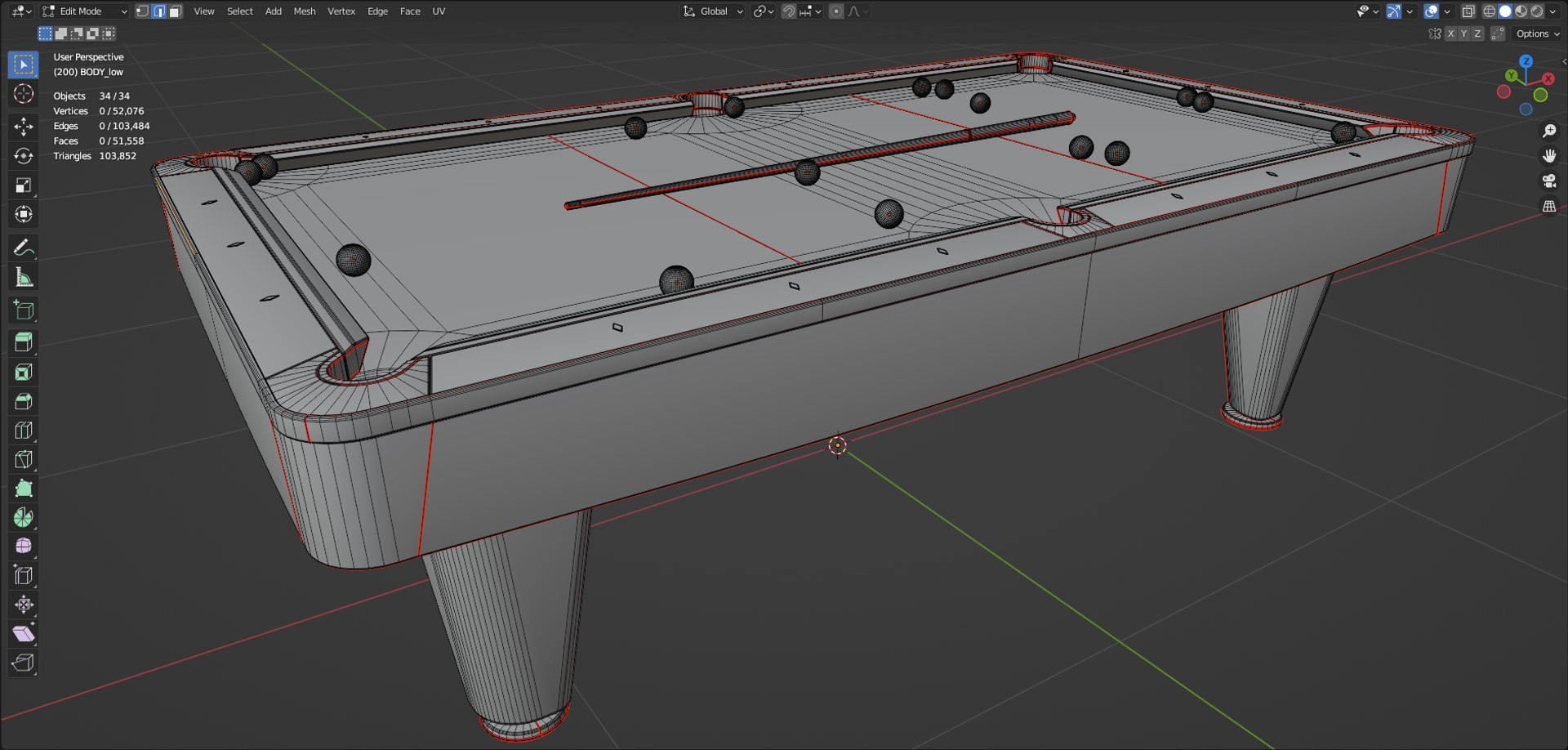This screenshot has width=1568, height=750.
Task: Expand the overlays dropdown arrow
Action: [x=1447, y=11]
